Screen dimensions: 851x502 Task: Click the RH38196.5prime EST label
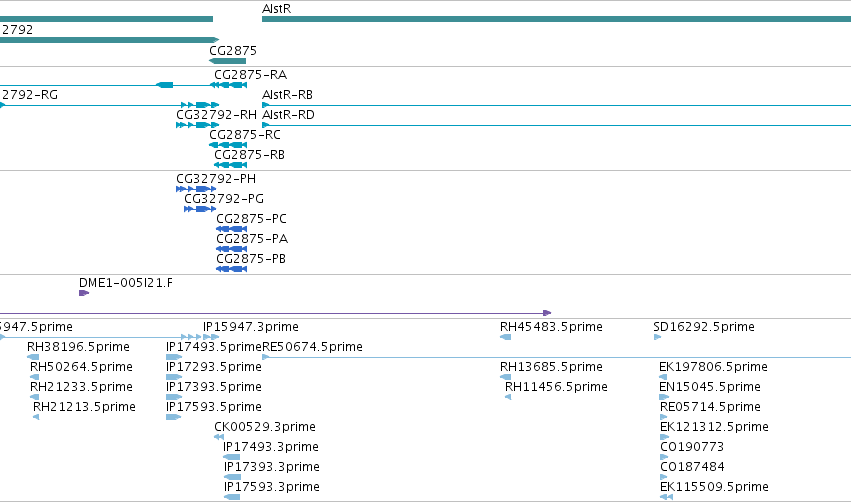pos(78,347)
